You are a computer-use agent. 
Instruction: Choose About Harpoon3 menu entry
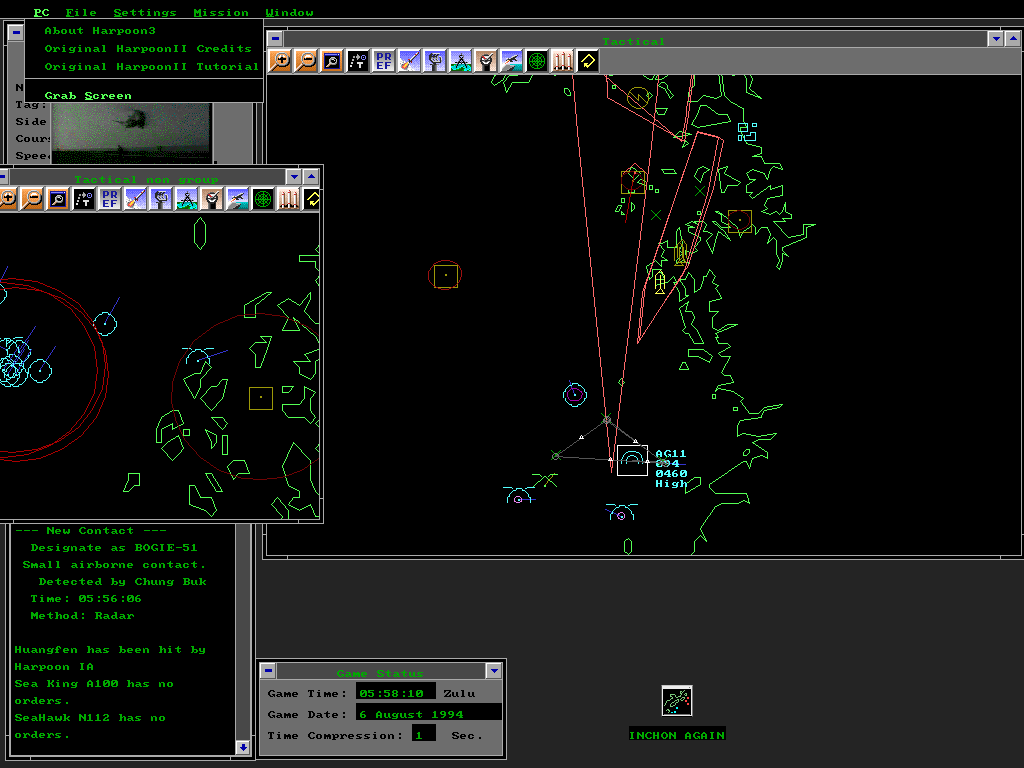[100, 31]
